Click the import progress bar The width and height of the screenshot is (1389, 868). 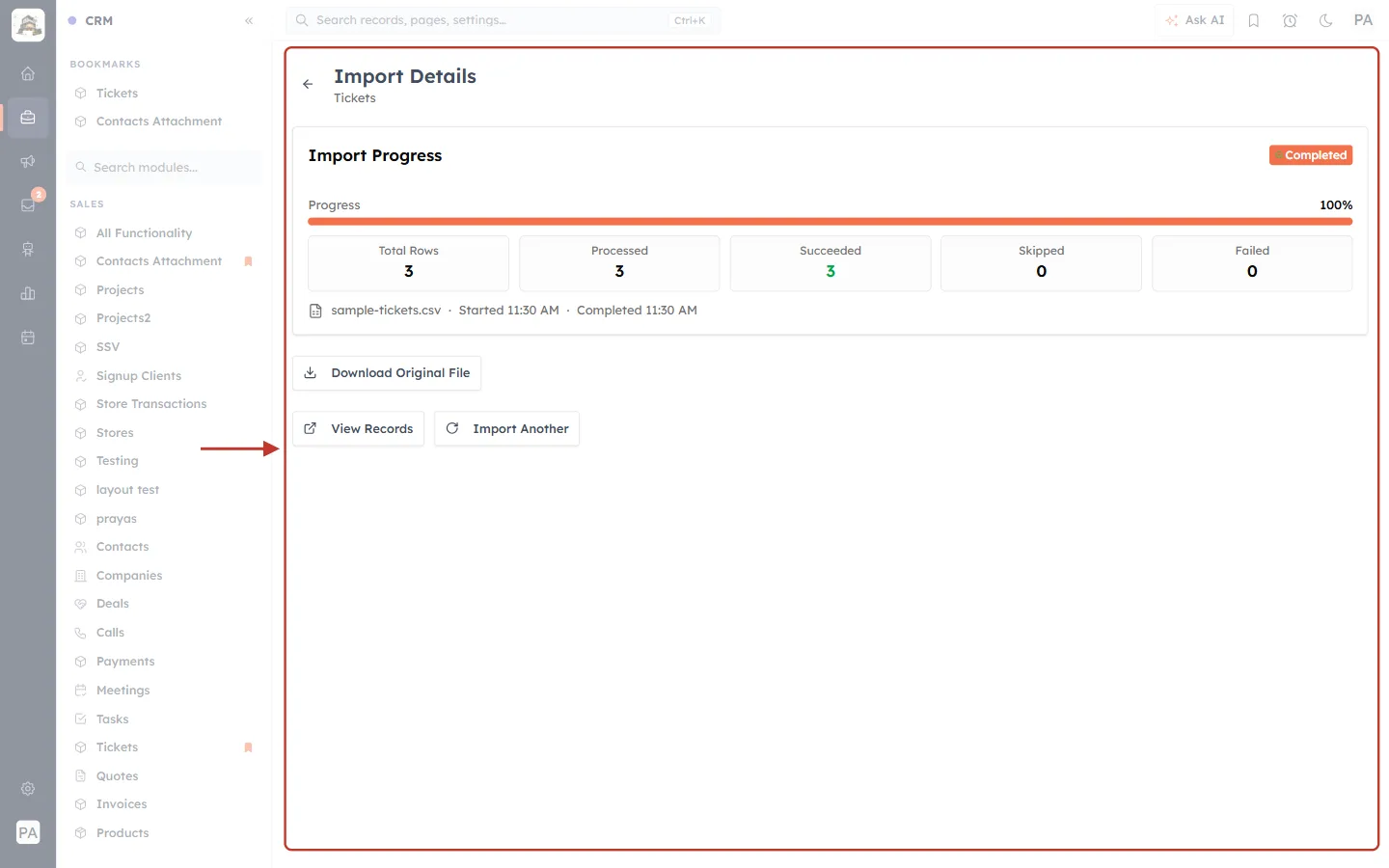click(831, 222)
